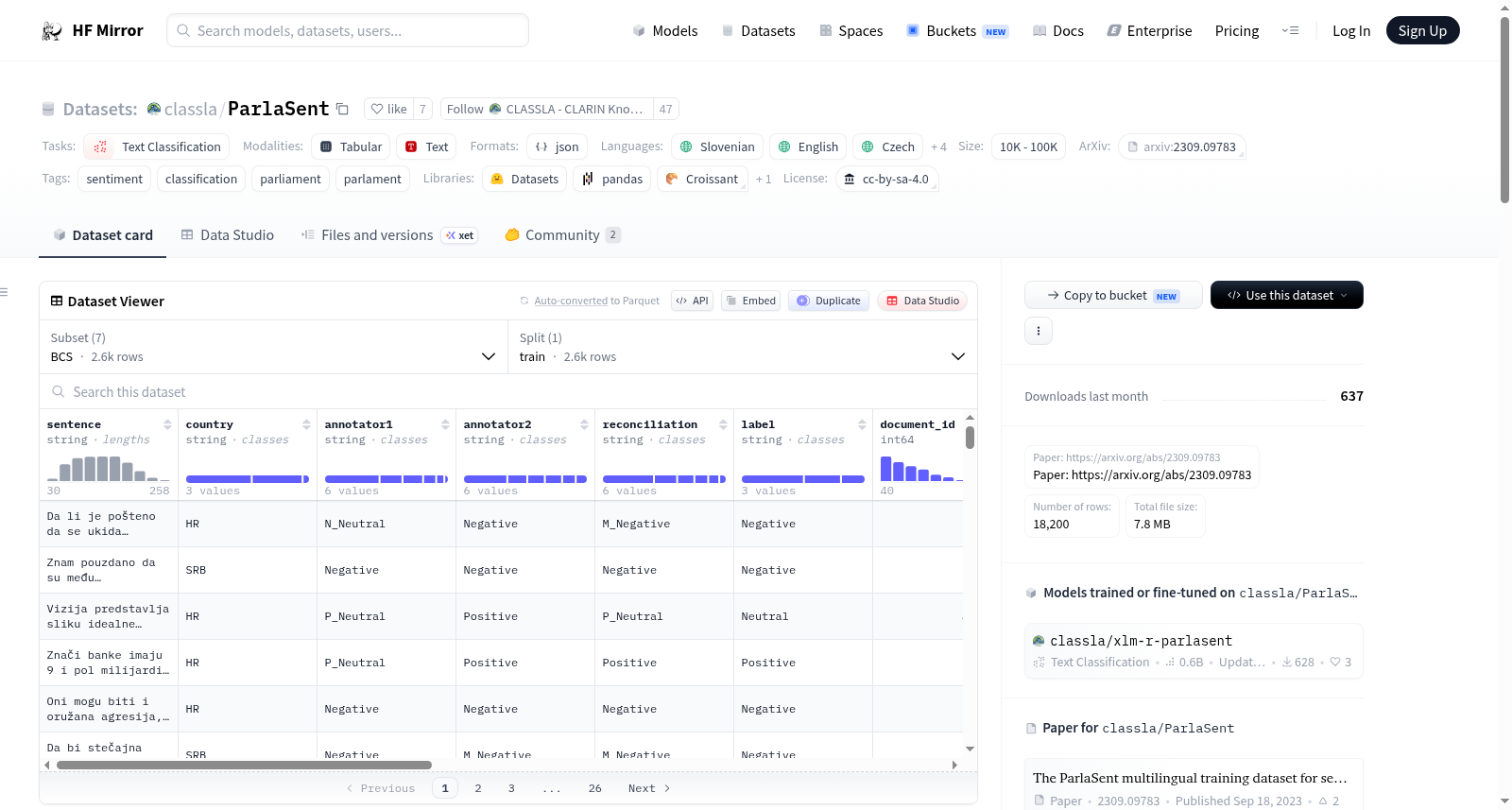Viewport: 1512px width, 810px height.
Task: Open Buckets in the top navigation
Action: click(957, 31)
